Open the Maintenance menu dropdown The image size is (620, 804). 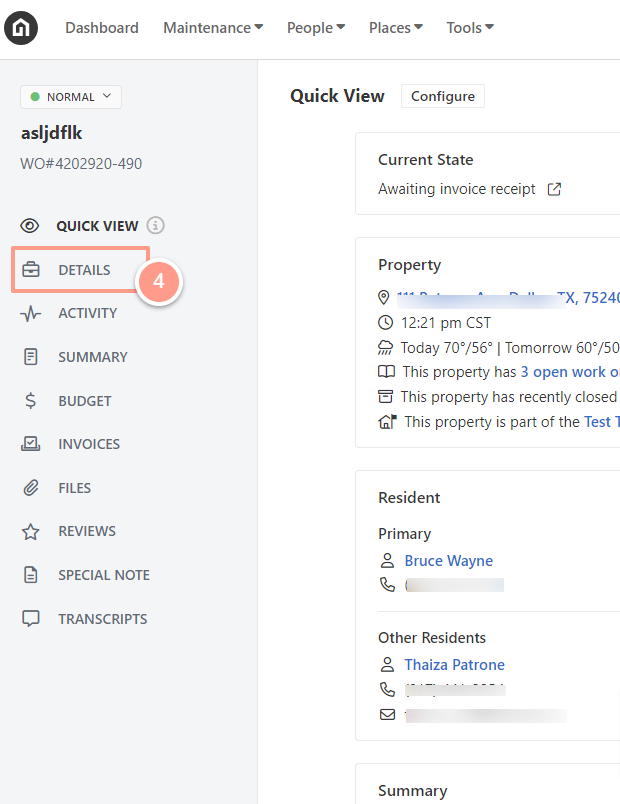click(213, 28)
